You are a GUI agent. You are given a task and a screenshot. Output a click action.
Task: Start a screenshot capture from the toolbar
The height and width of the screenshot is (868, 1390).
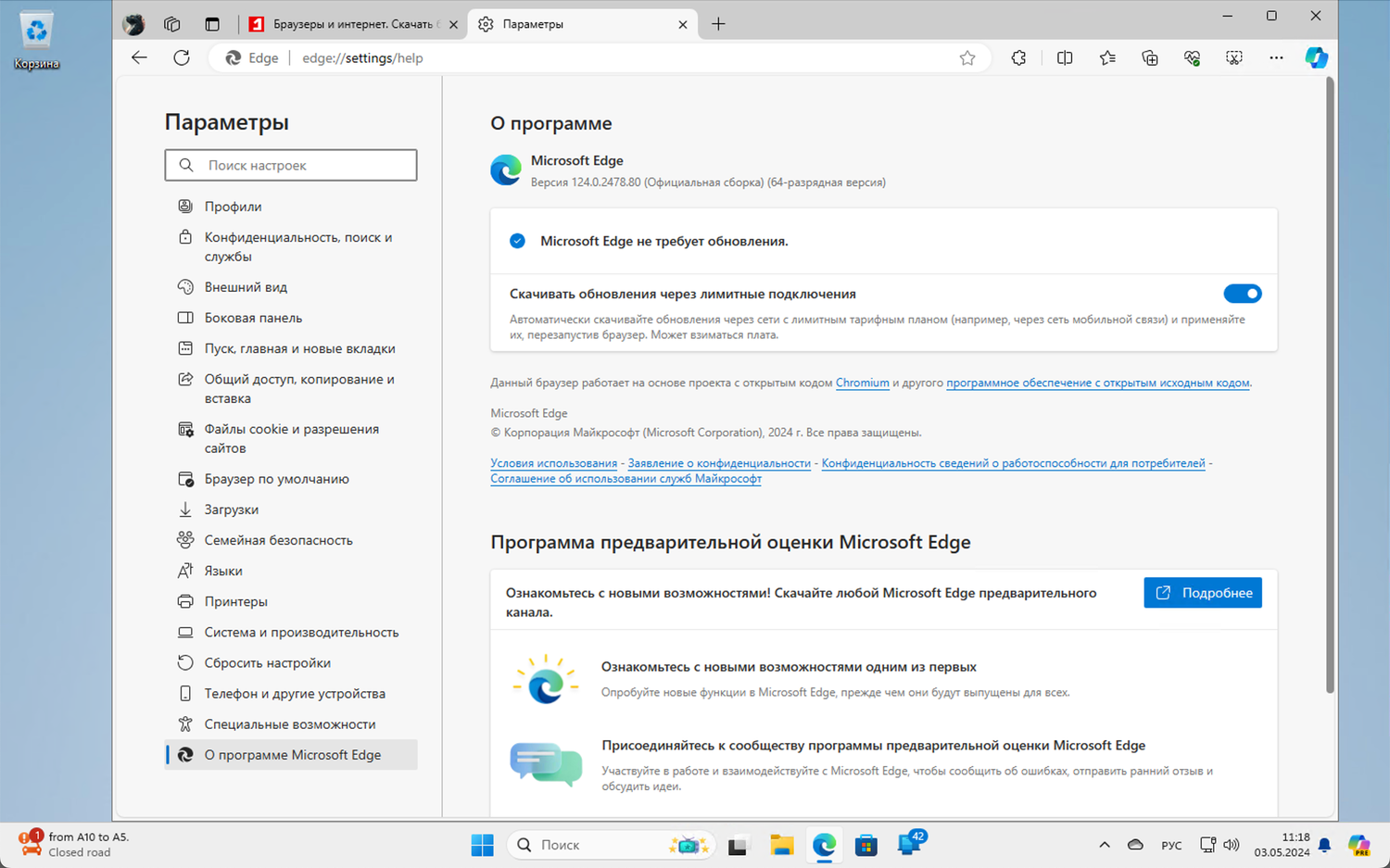coord(1234,58)
